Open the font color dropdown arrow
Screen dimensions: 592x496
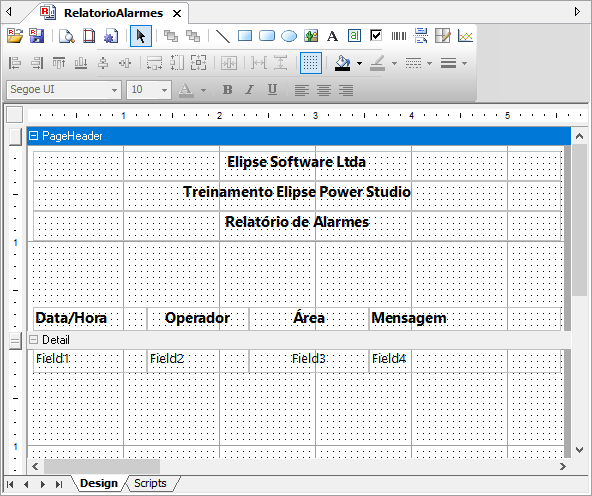coord(203,90)
